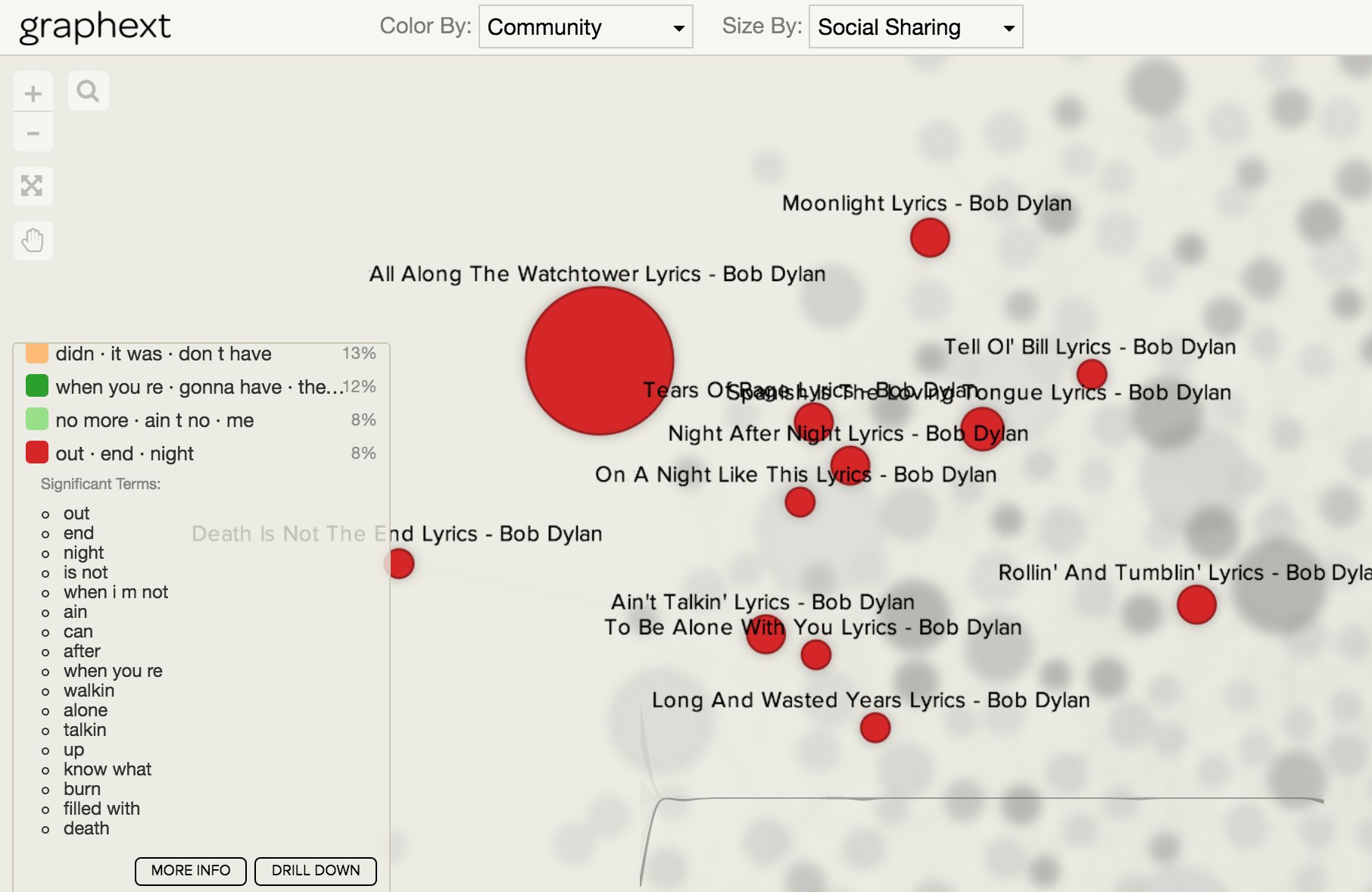Click the significant term 'when i m not'

coord(116,592)
